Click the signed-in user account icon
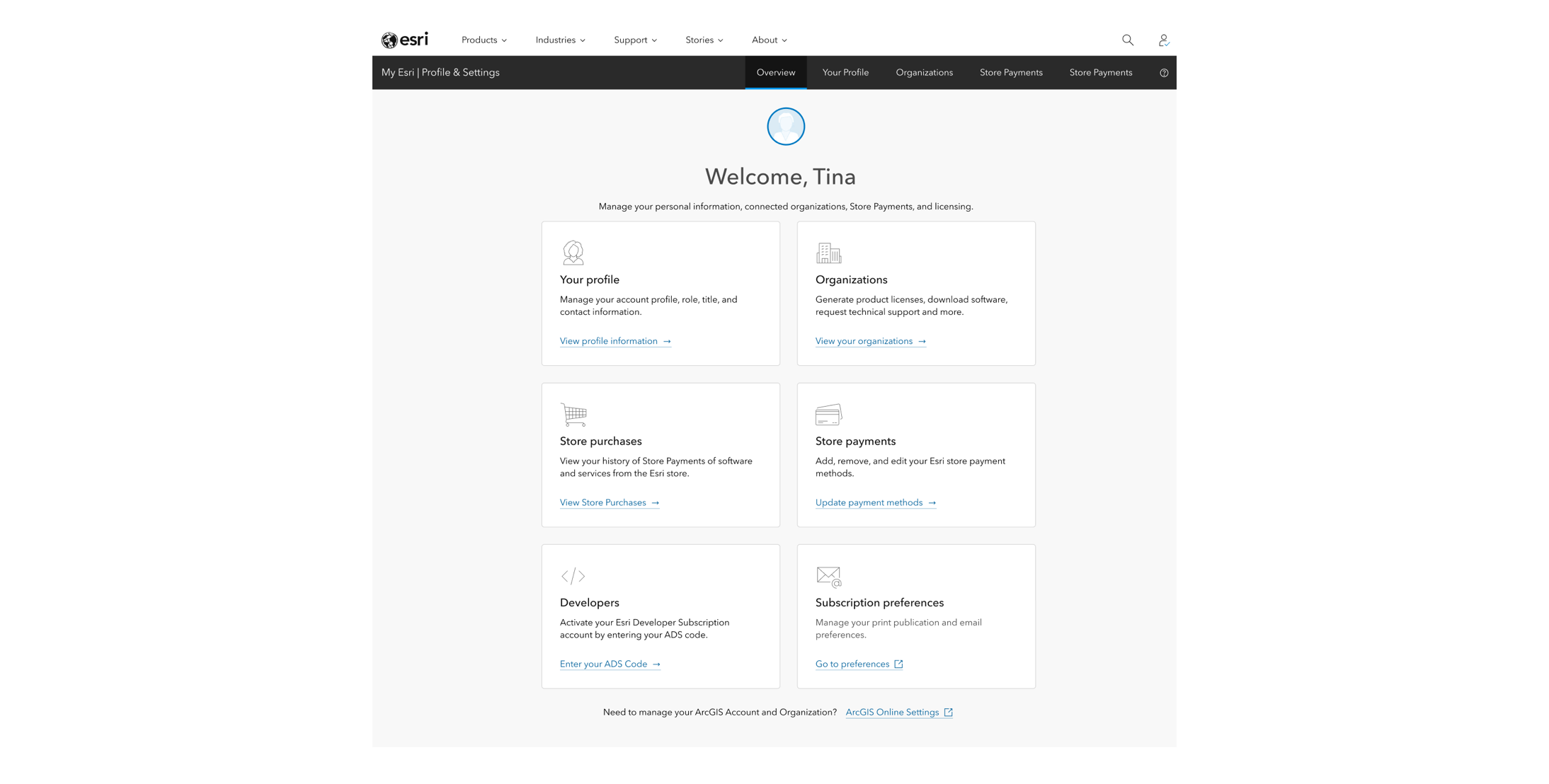 pos(1163,40)
